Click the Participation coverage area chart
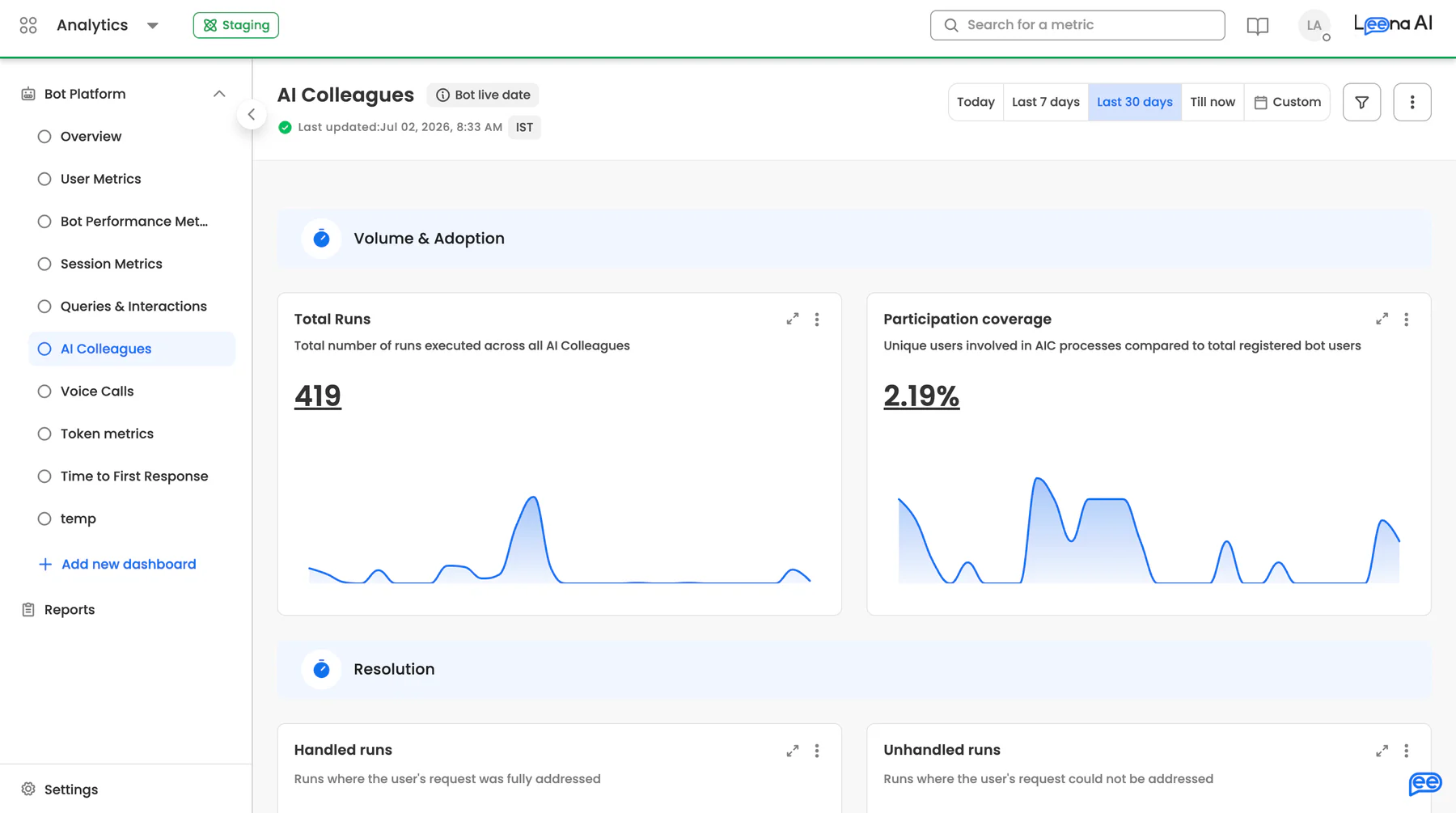Screen dimensions: 1456x813 pos(1149,530)
